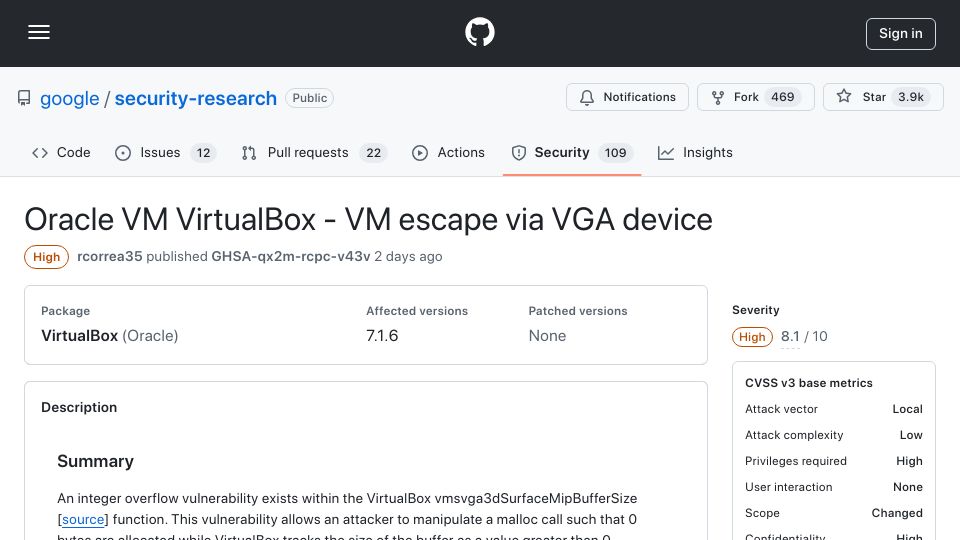Open the 469 forks count
960x540 pixels.
coord(782,97)
